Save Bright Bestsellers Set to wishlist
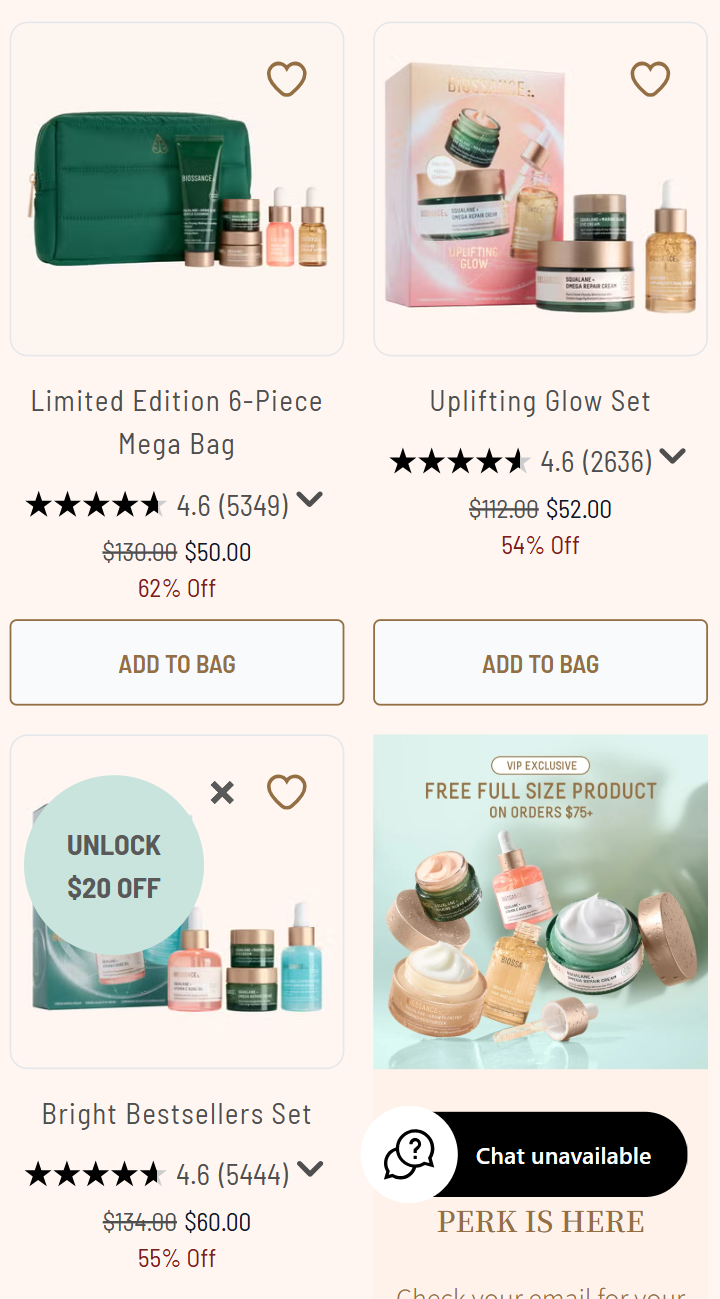This screenshot has height=1299, width=720. [x=286, y=792]
